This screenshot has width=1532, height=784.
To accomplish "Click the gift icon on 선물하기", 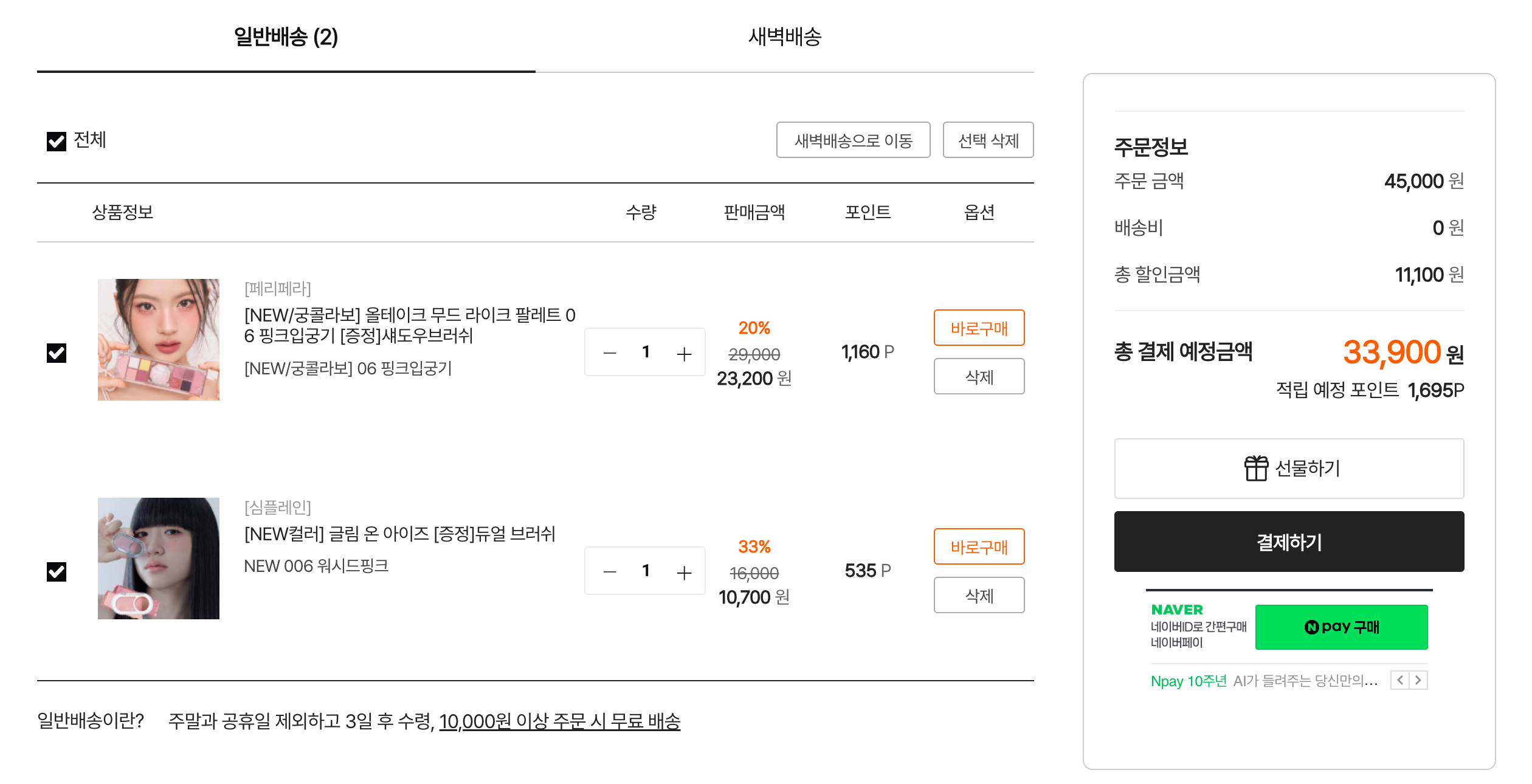I will click(x=1255, y=468).
